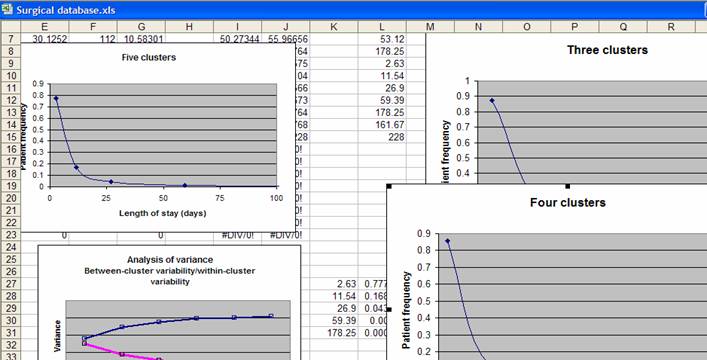Click Variance axis label

pyautogui.click(x=57, y=336)
